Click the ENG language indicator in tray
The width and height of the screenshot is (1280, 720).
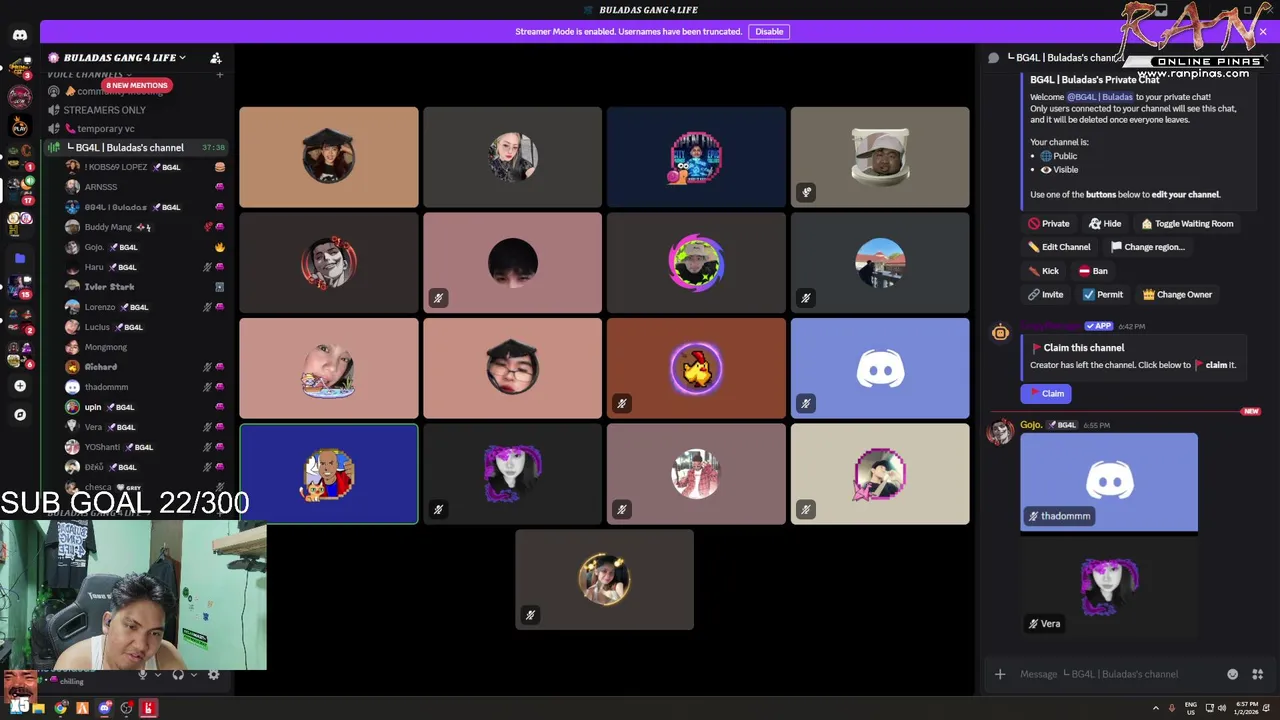[x=1191, y=708]
